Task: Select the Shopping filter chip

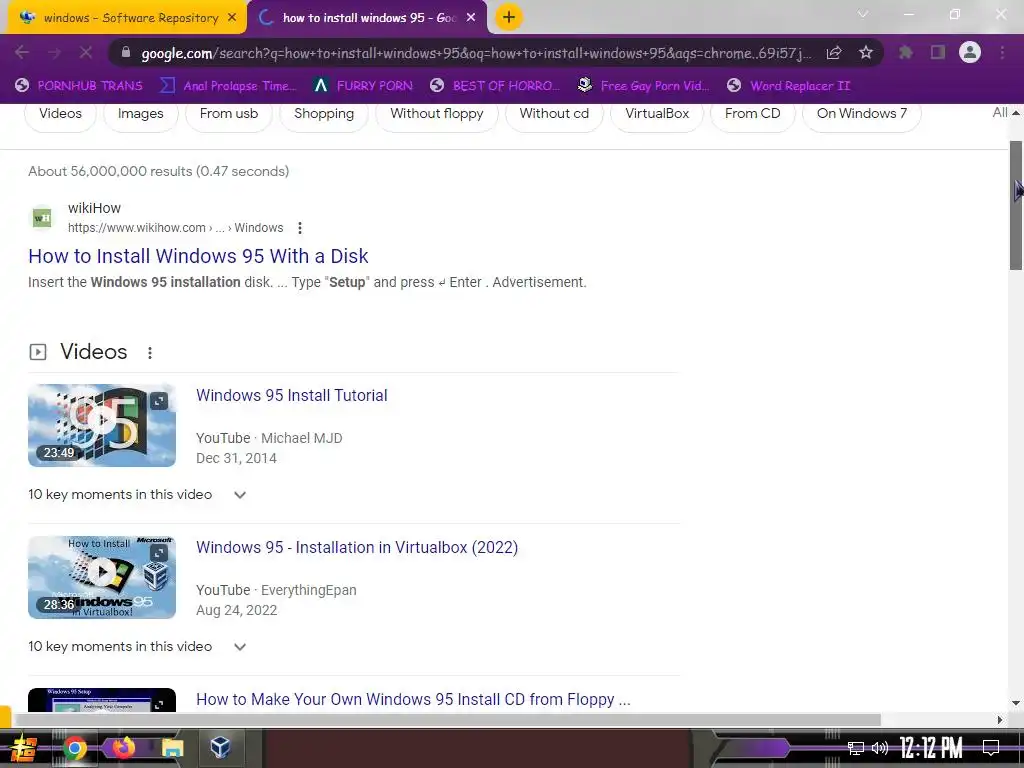Action: tap(324, 114)
